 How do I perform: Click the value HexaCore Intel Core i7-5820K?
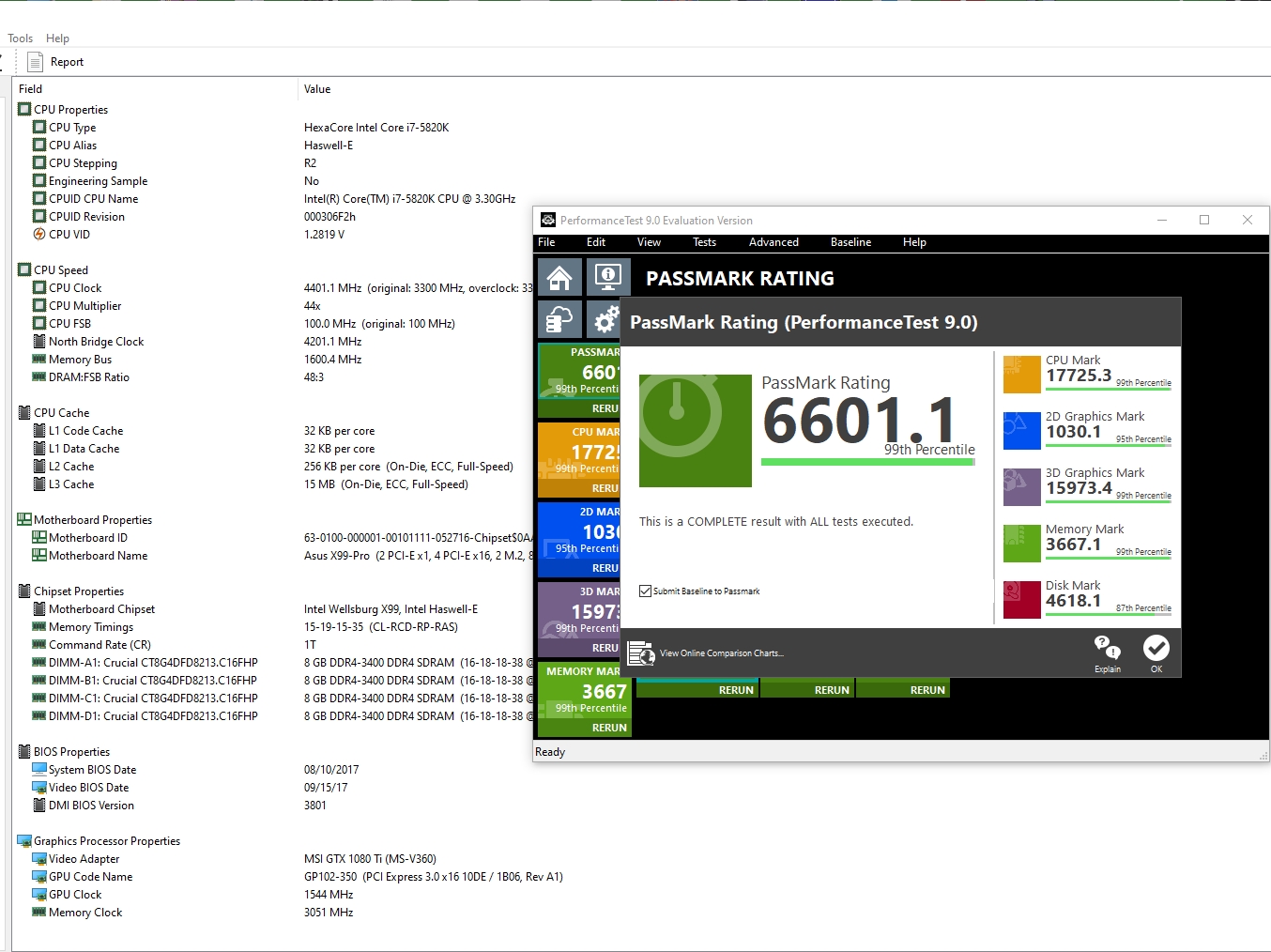[x=376, y=128]
